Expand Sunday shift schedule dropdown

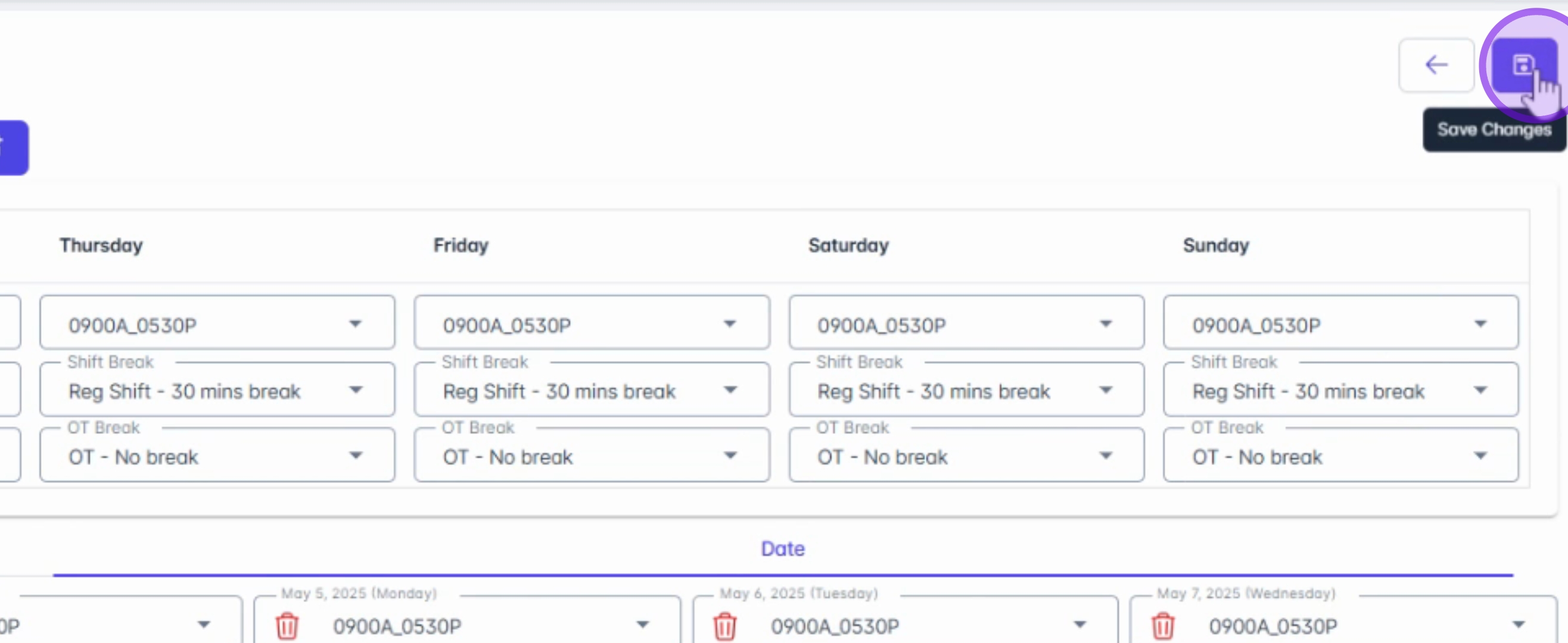pyautogui.click(x=1480, y=324)
